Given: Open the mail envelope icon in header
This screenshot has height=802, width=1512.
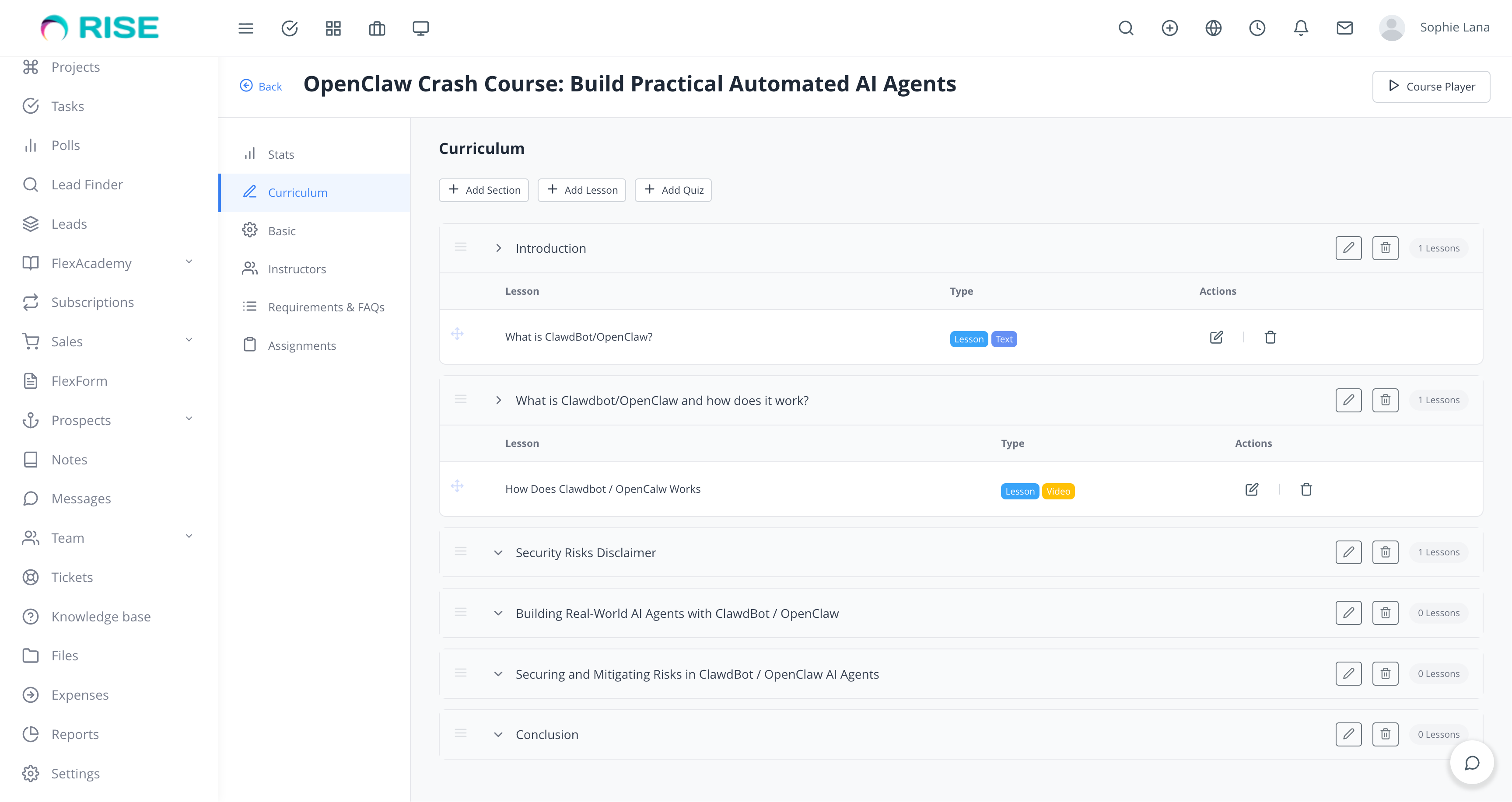Looking at the screenshot, I should click(1344, 28).
